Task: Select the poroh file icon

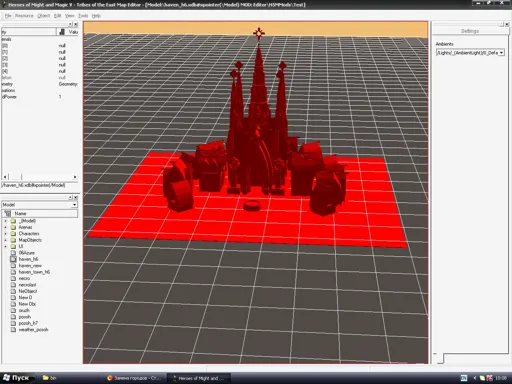Action: pos(13,317)
